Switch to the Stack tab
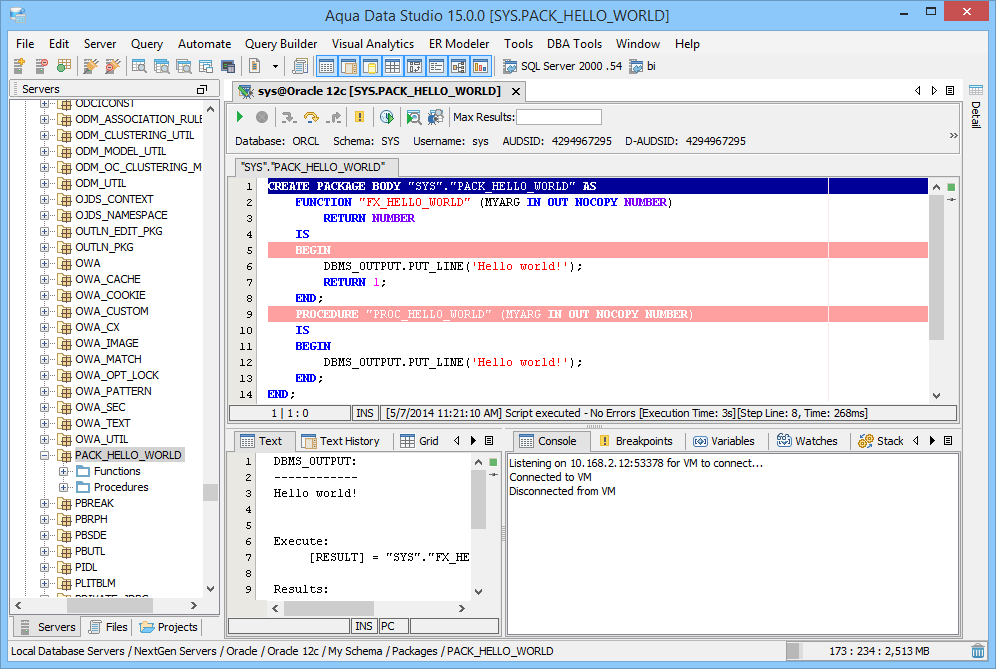This screenshot has height=669, width=996. (x=880, y=441)
